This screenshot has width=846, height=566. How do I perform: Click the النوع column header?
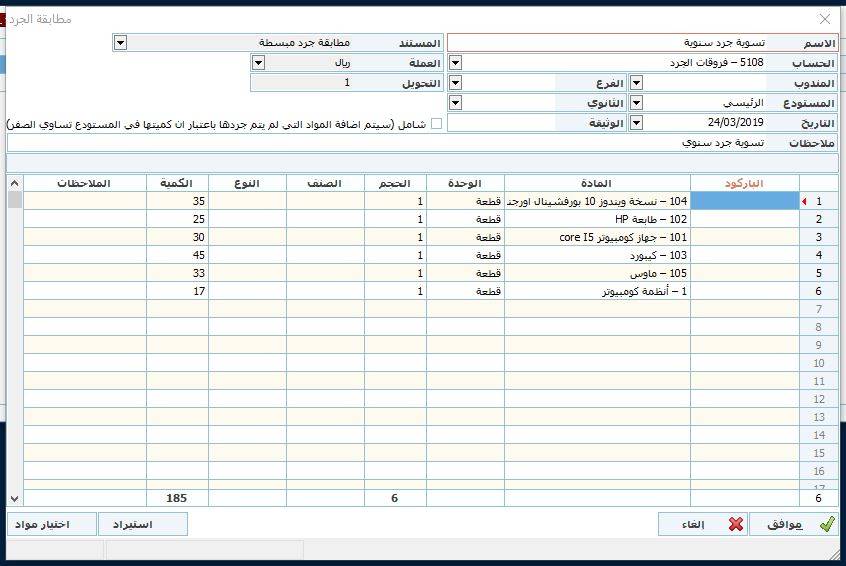click(x=247, y=183)
